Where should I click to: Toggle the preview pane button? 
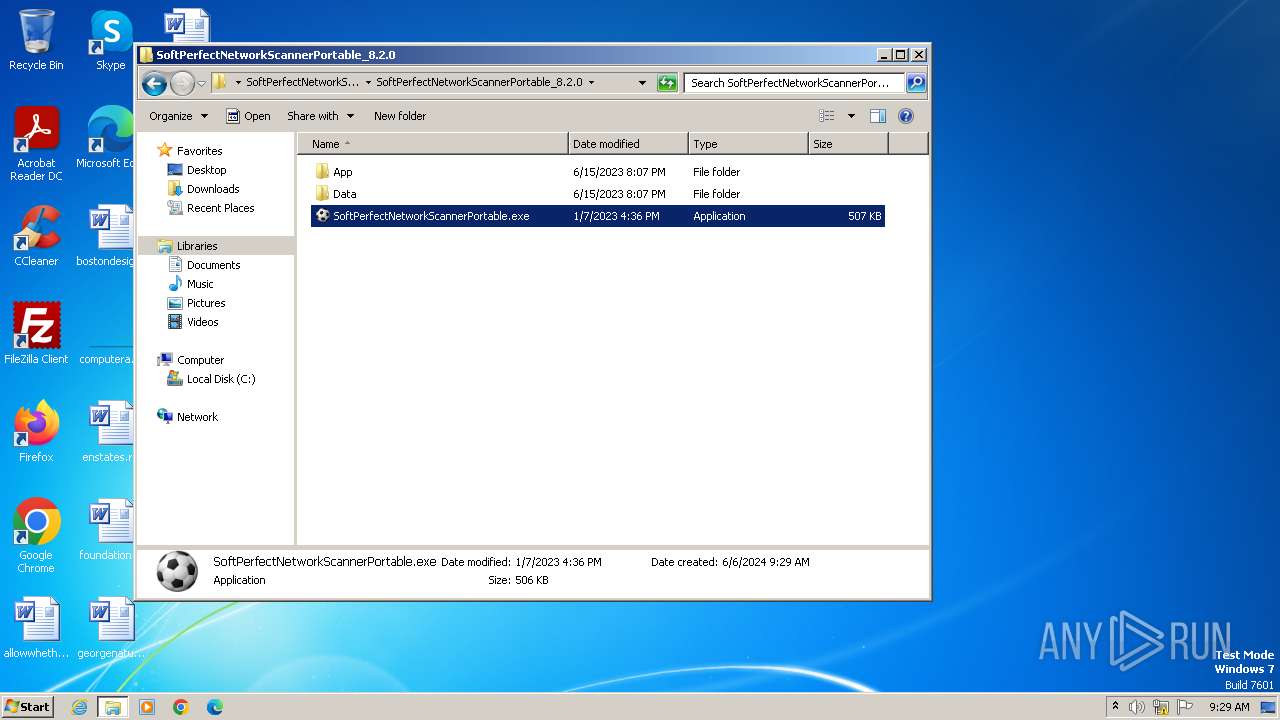coord(877,116)
